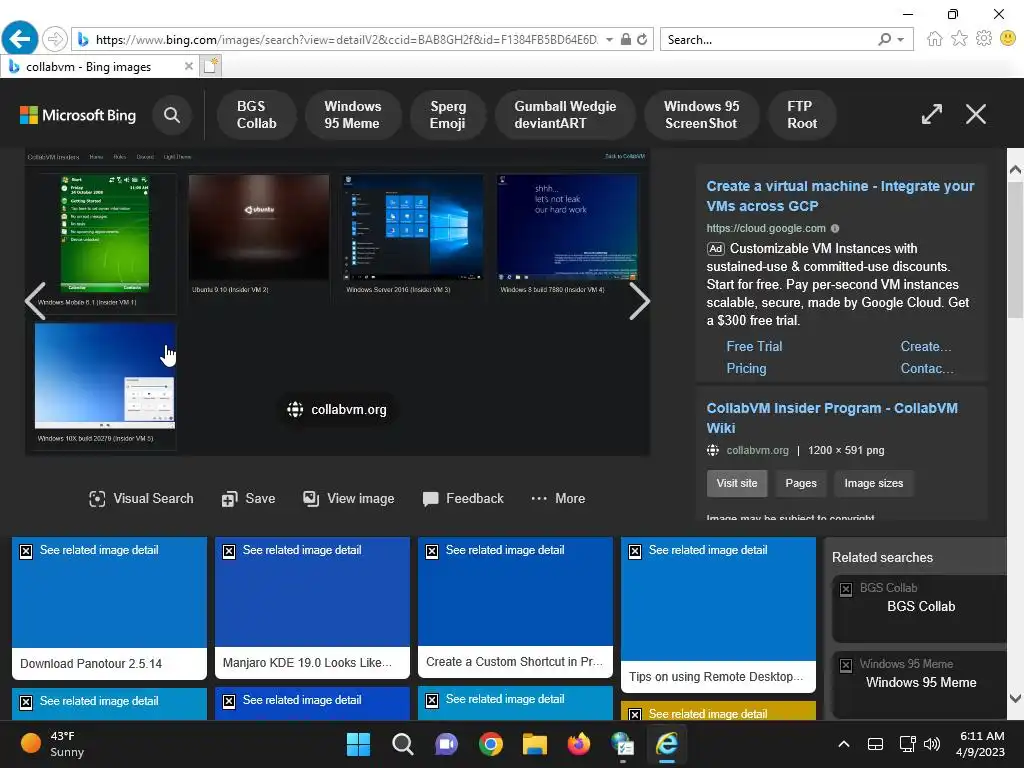Open CollabVM Insider Program wiki link
The height and width of the screenshot is (768, 1024).
pyautogui.click(x=832, y=418)
